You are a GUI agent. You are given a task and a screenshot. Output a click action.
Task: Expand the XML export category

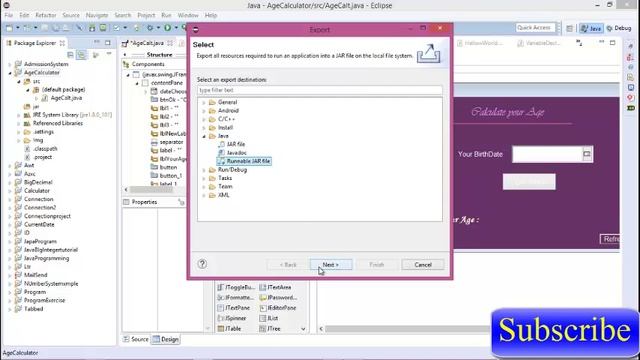(204, 195)
